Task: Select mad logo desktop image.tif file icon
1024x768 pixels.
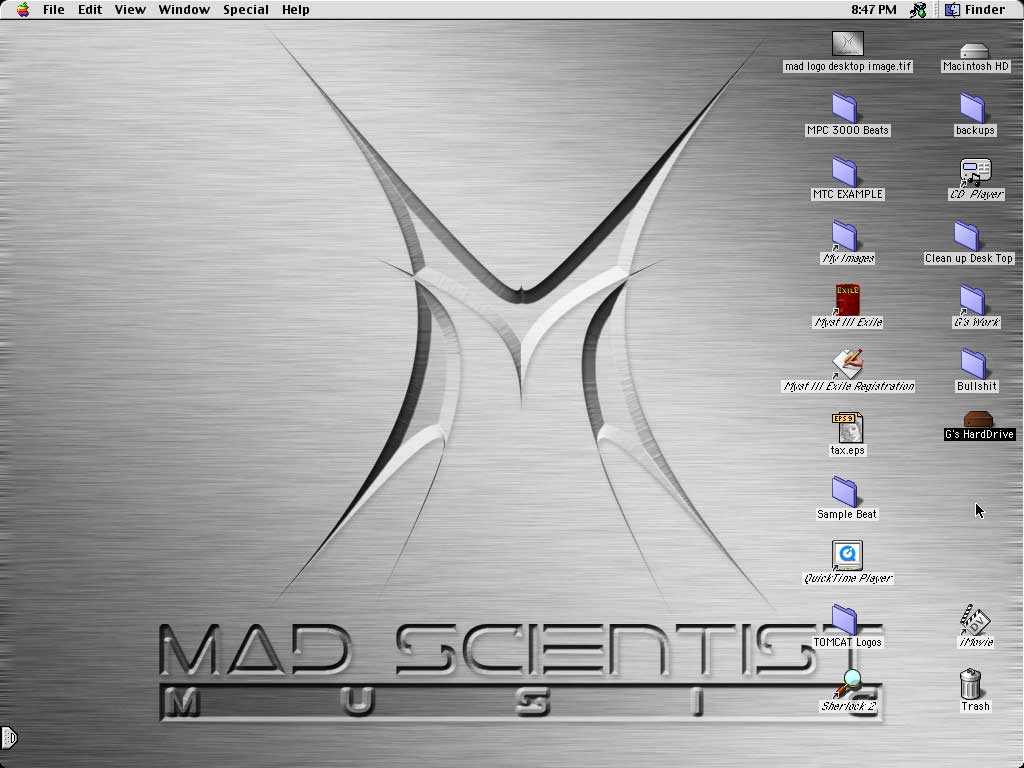Action: pyautogui.click(x=848, y=44)
